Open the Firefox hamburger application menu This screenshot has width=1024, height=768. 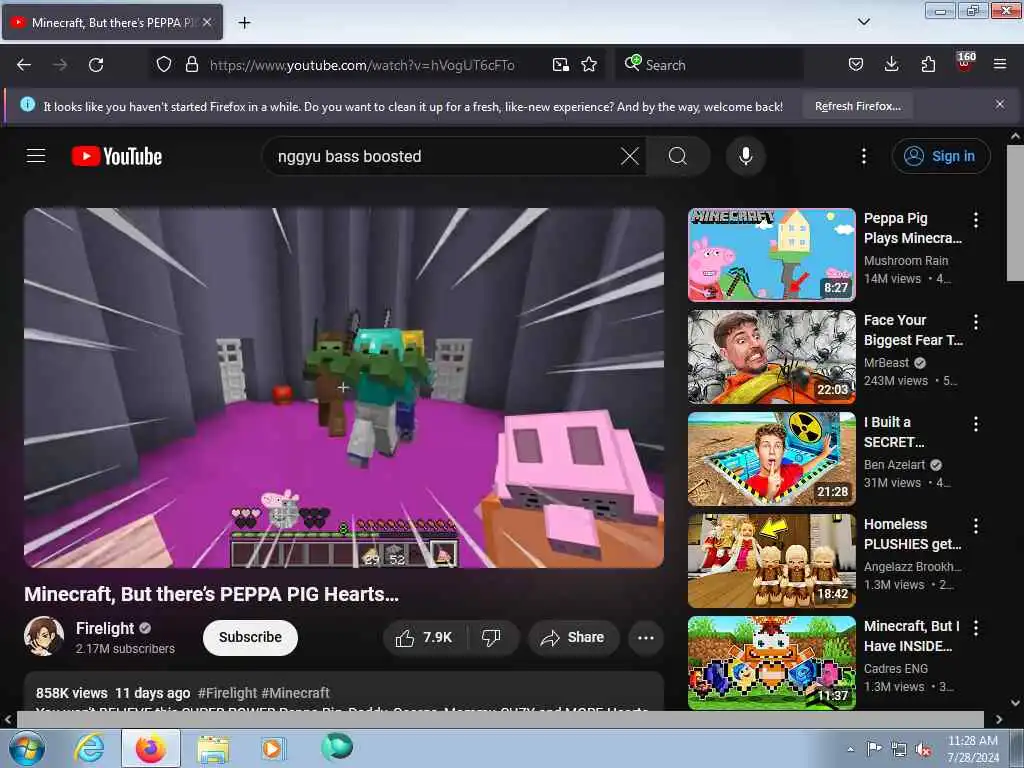1000,65
